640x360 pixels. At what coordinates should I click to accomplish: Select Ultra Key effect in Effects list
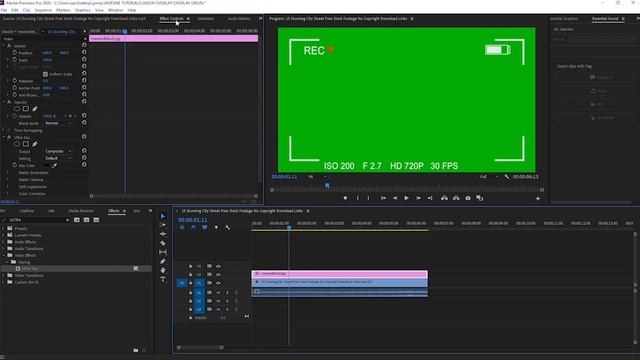coord(29,269)
